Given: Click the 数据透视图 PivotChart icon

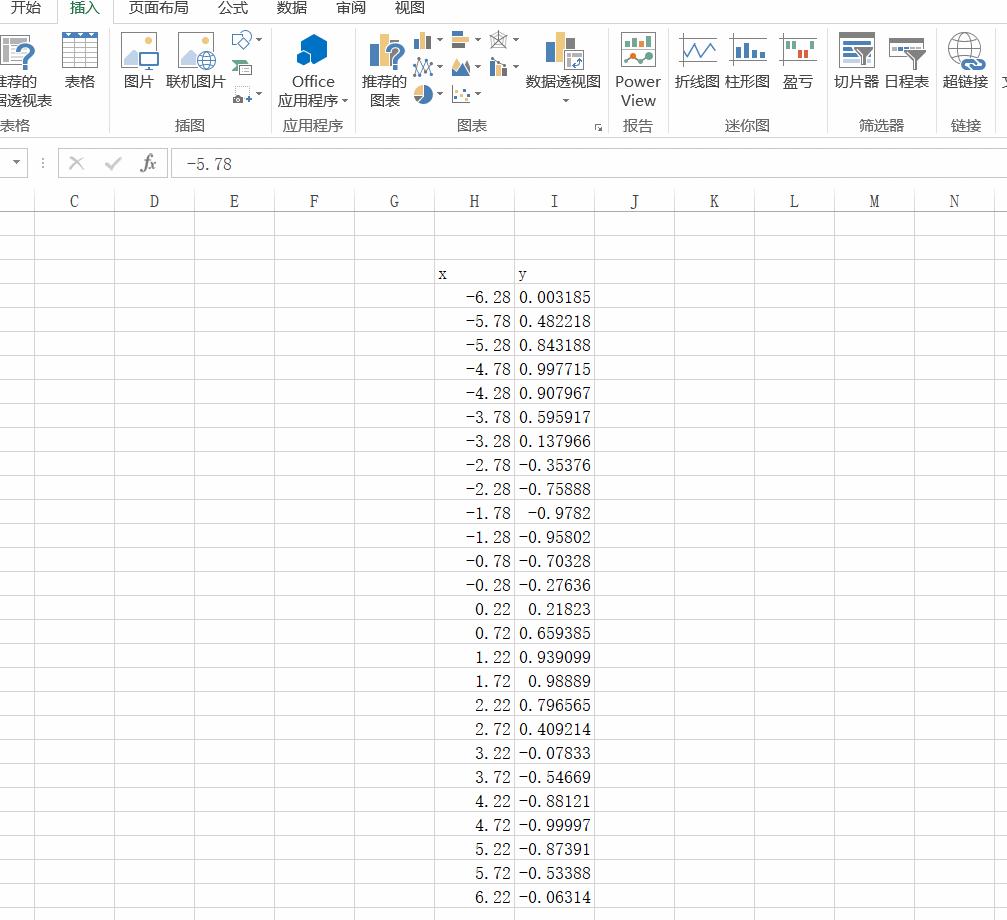Looking at the screenshot, I should pos(564,51).
